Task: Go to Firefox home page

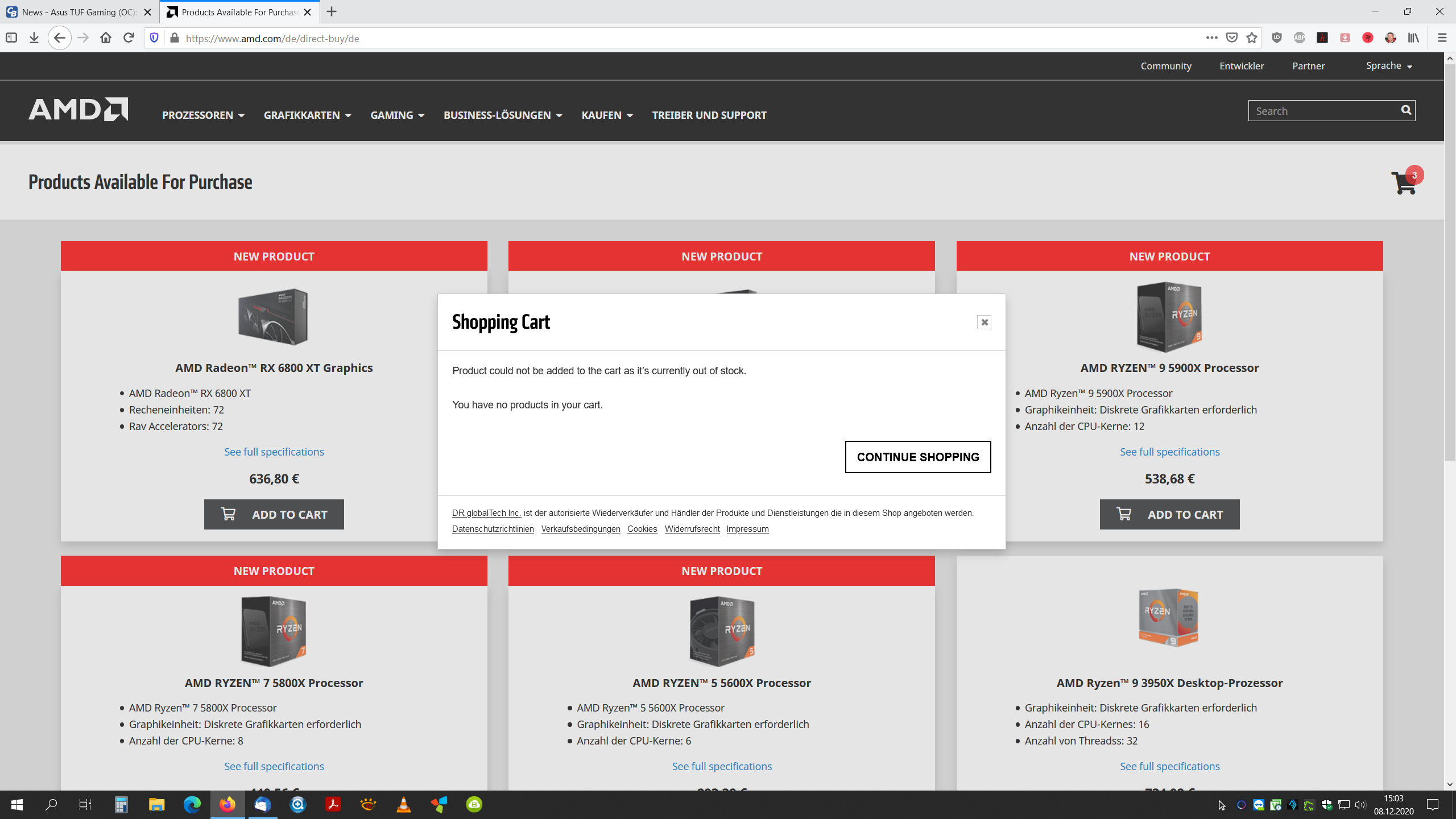Action: 106,38
